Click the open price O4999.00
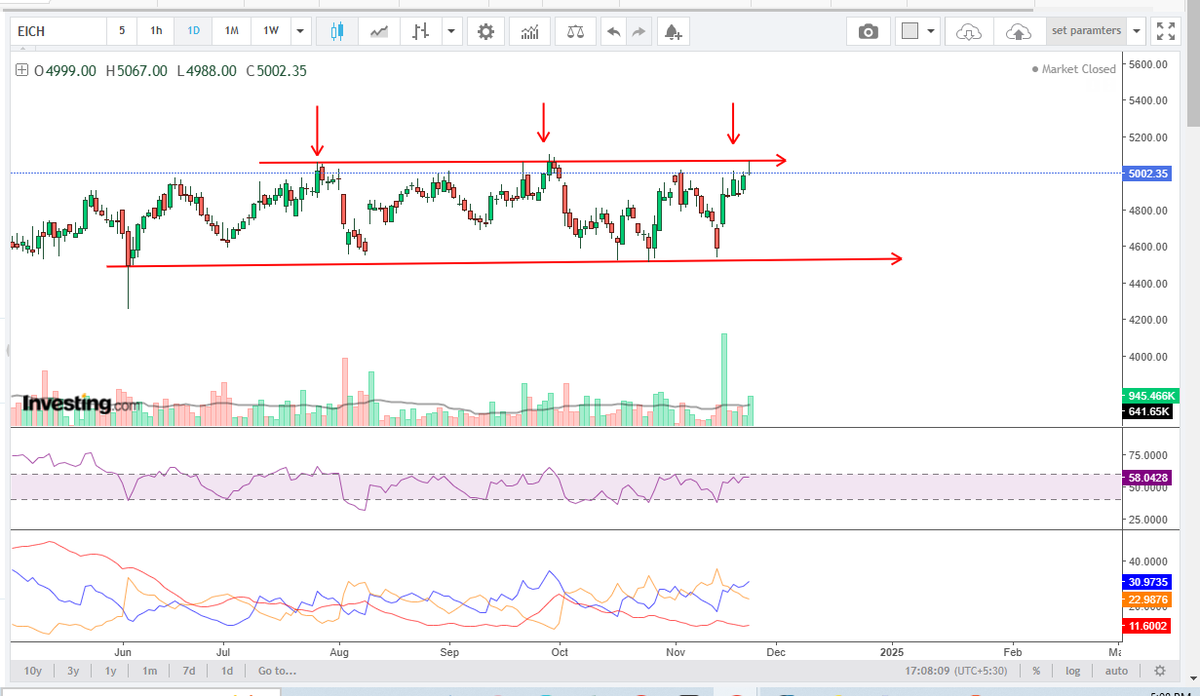The height and width of the screenshot is (696, 1200). pyautogui.click(x=65, y=71)
